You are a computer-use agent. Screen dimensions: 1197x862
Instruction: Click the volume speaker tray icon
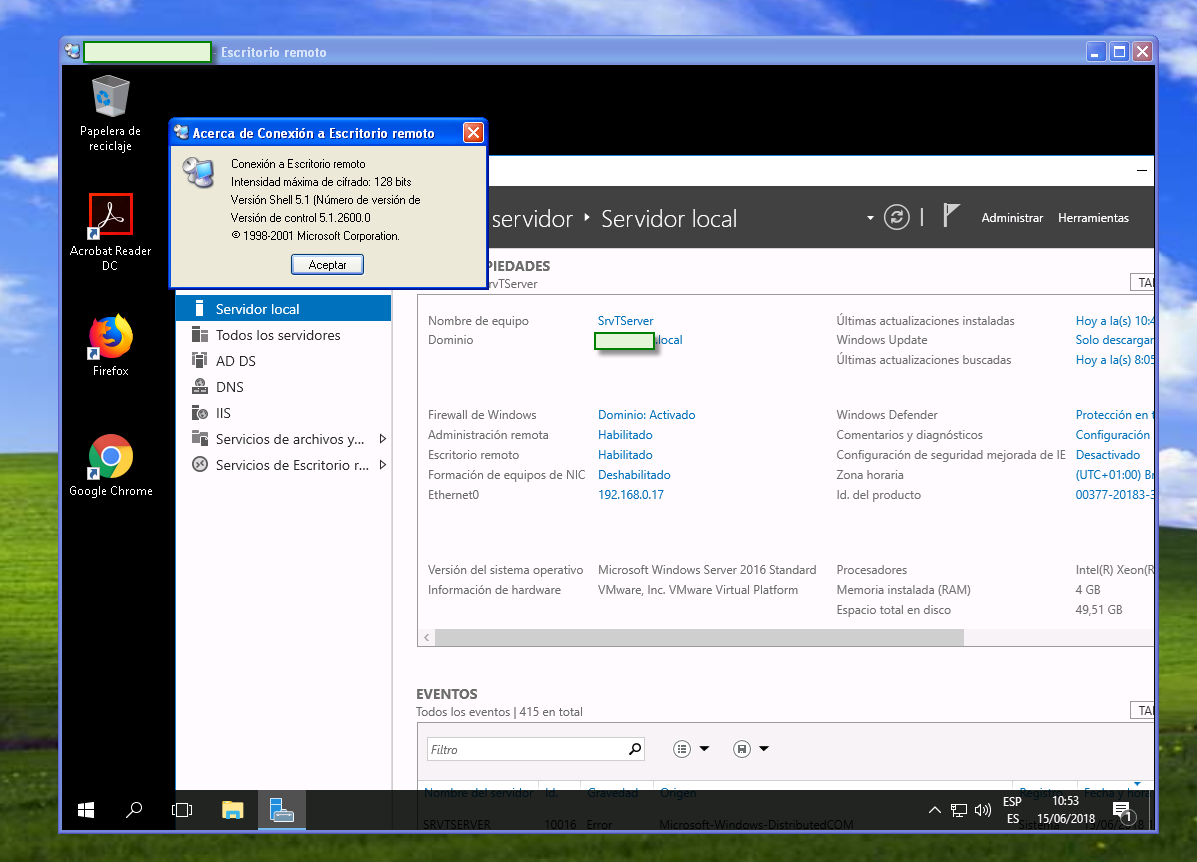pos(983,810)
